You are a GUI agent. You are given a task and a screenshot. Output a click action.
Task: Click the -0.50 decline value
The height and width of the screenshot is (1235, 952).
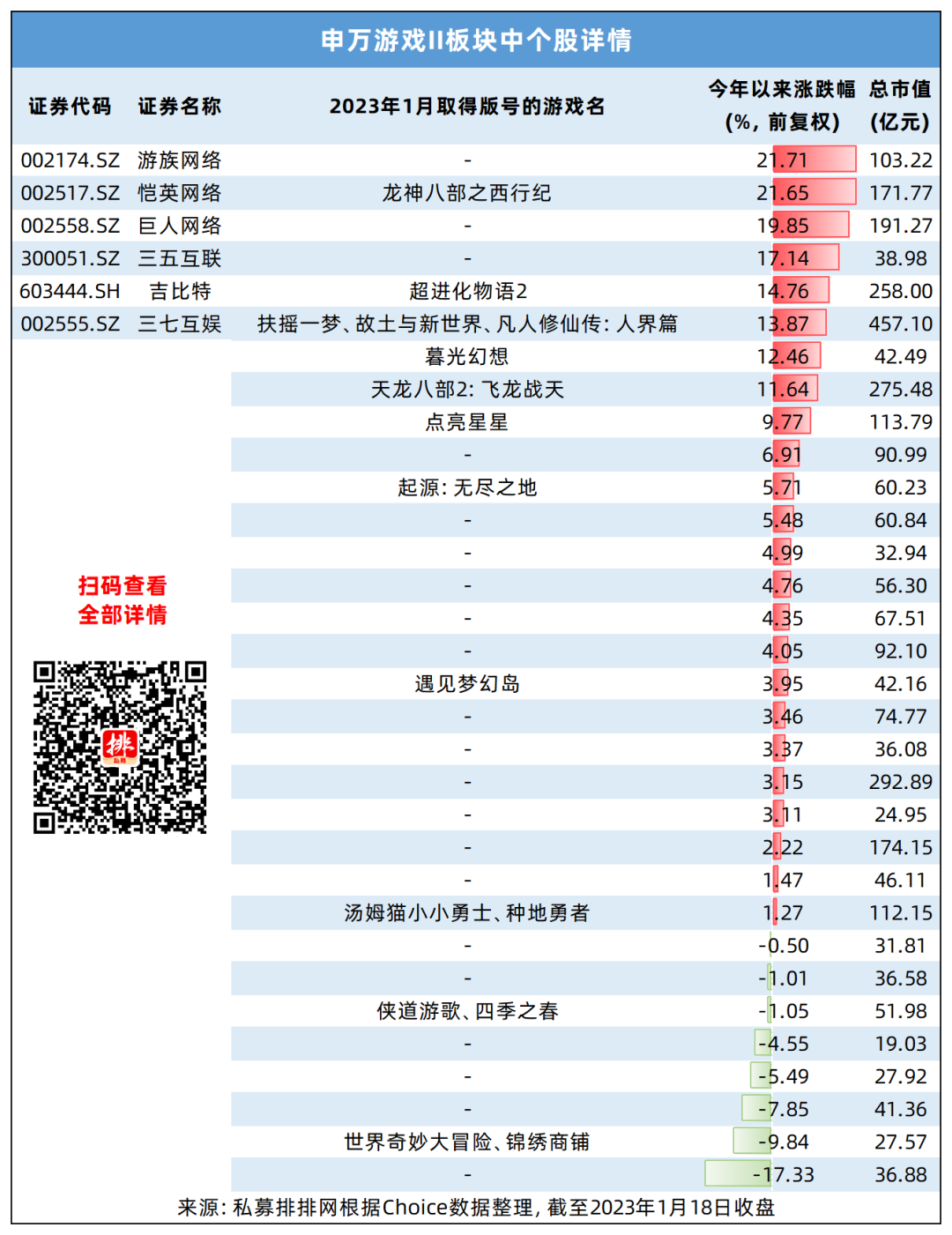784,946
